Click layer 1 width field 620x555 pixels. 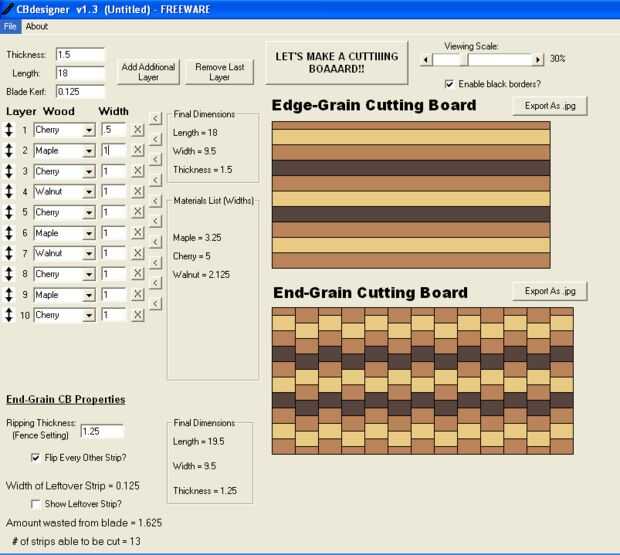click(x=115, y=130)
